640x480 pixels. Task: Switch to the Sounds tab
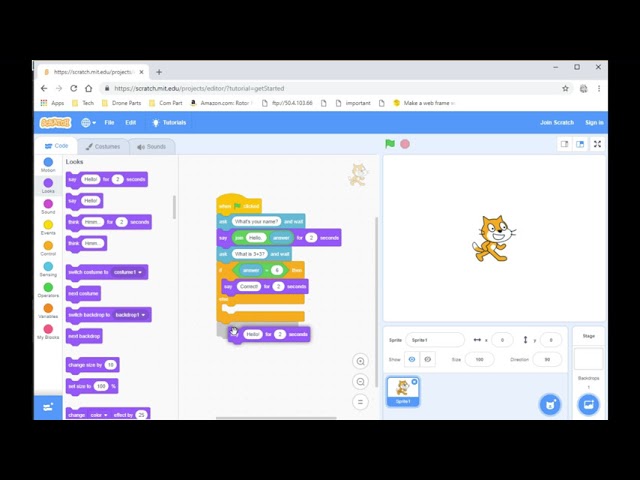[x=151, y=147]
